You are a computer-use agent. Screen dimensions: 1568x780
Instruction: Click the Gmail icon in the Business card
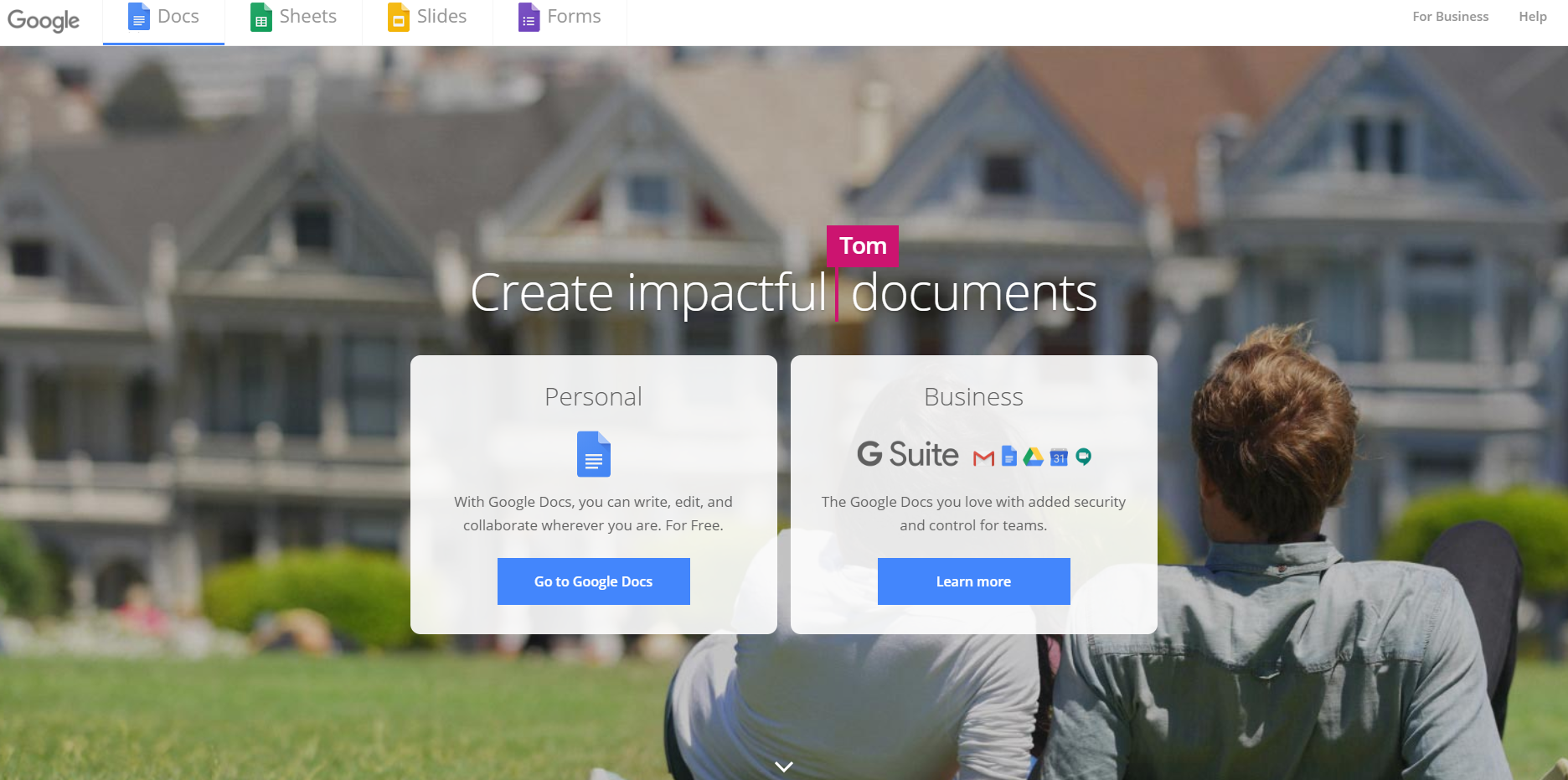[x=983, y=457]
